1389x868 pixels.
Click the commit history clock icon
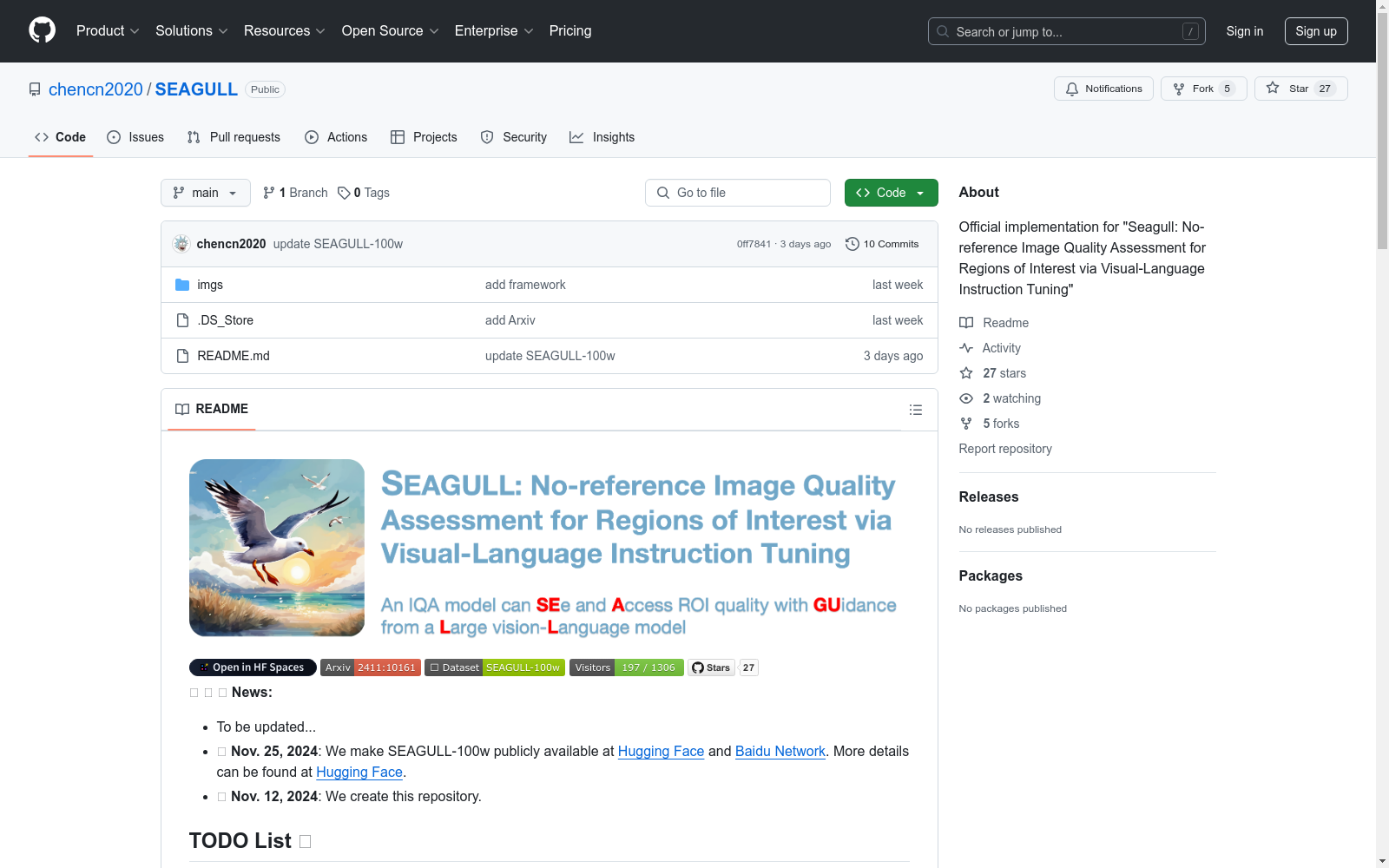pyautogui.click(x=852, y=244)
